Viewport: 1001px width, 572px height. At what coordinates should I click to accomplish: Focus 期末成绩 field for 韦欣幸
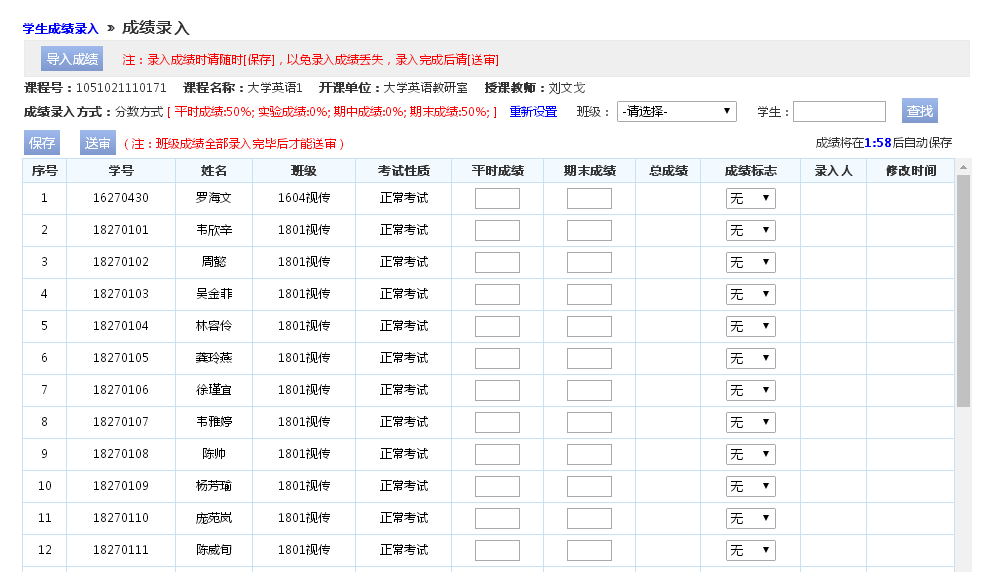pos(589,231)
